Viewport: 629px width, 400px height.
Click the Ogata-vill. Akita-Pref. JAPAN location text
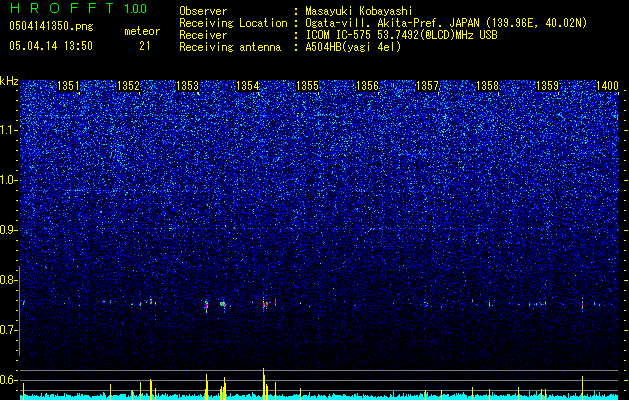(x=446, y=23)
